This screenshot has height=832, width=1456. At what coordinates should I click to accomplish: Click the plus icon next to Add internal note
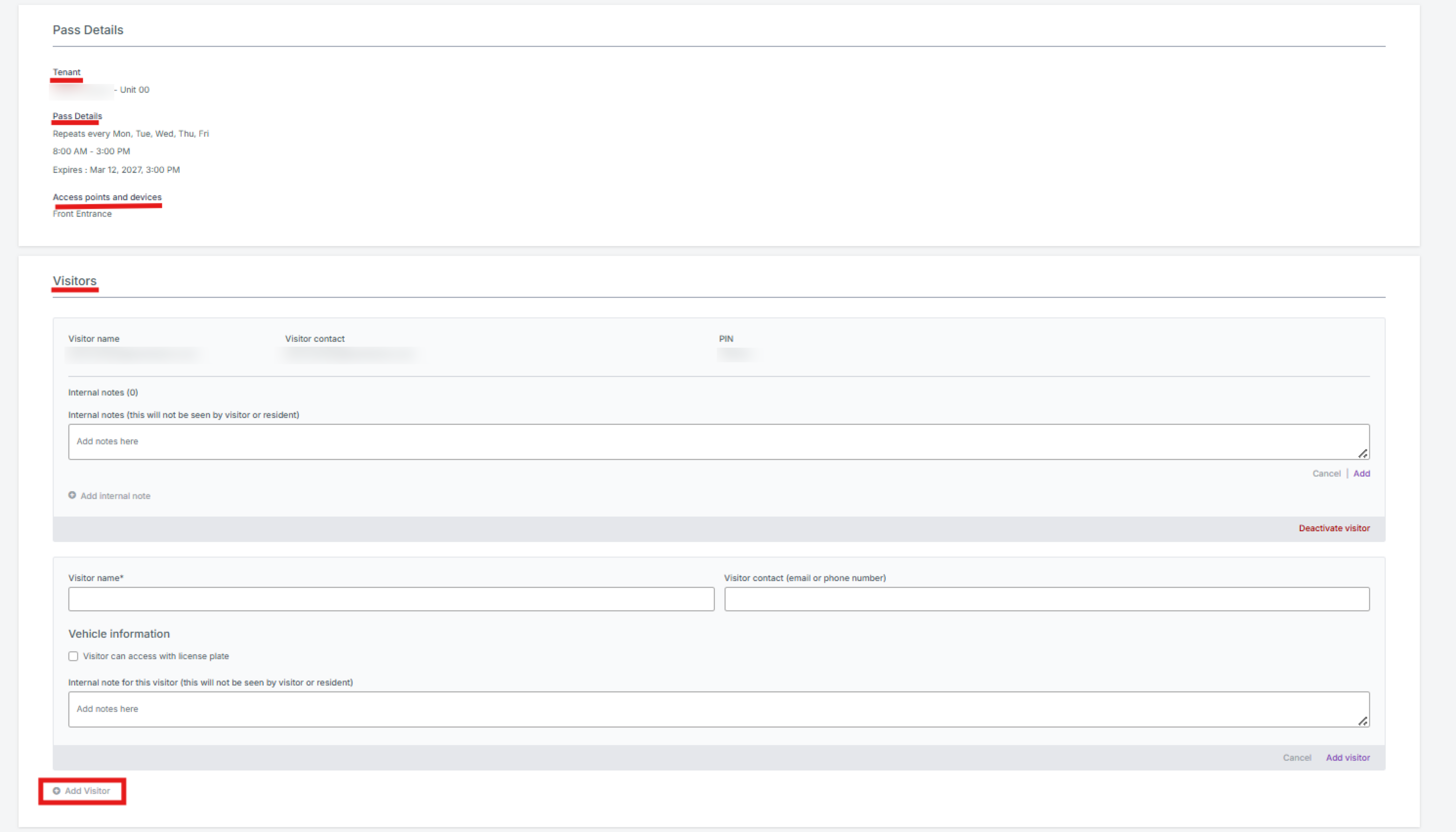[x=72, y=496]
